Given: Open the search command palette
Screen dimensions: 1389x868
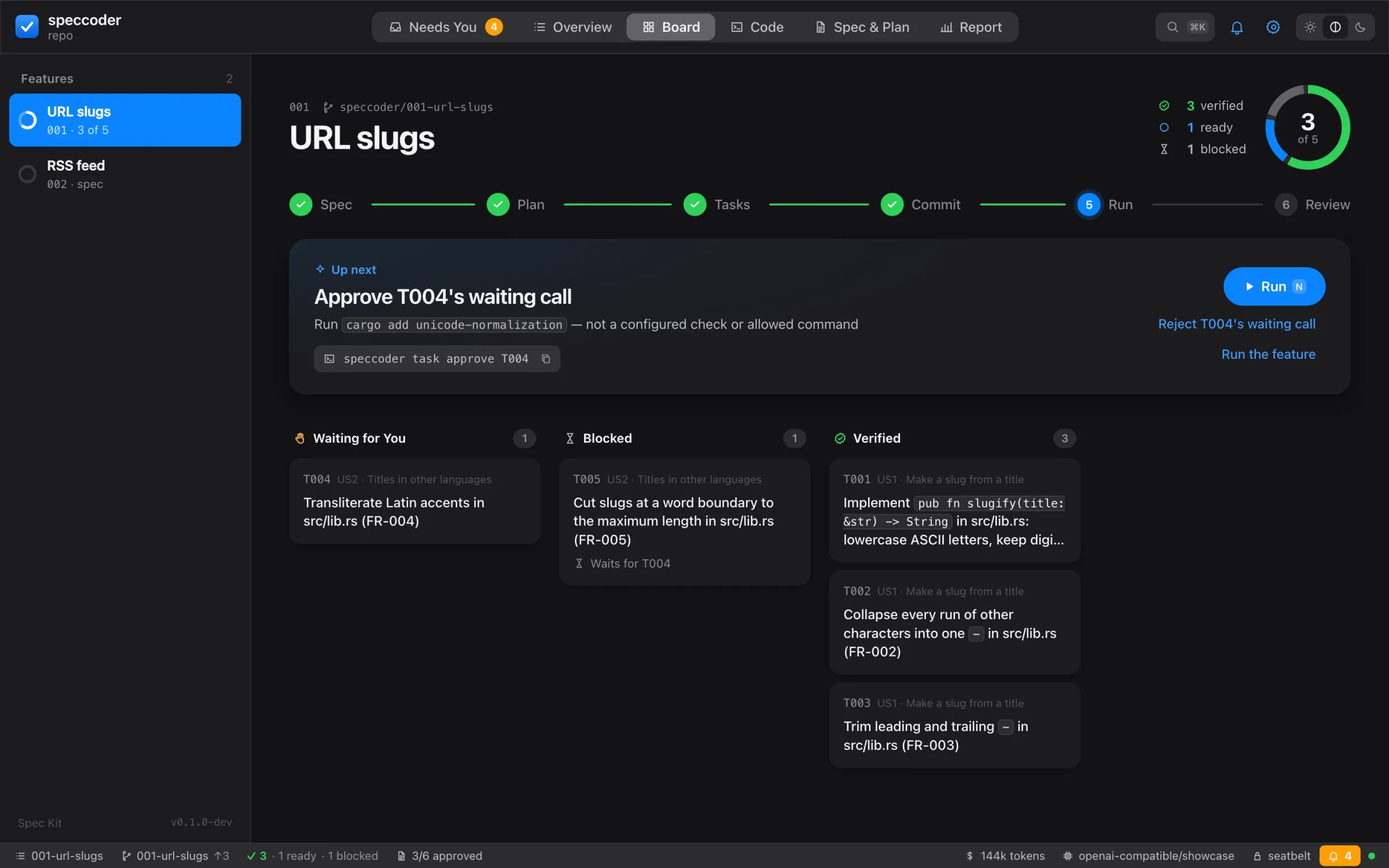Looking at the screenshot, I should coord(1185,27).
